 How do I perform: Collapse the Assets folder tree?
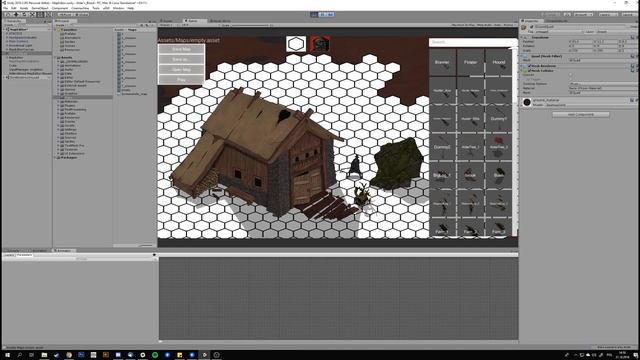[x=56, y=58]
